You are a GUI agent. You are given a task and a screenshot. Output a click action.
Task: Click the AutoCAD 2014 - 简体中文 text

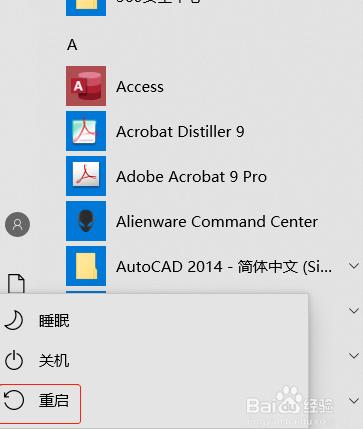coord(224,267)
